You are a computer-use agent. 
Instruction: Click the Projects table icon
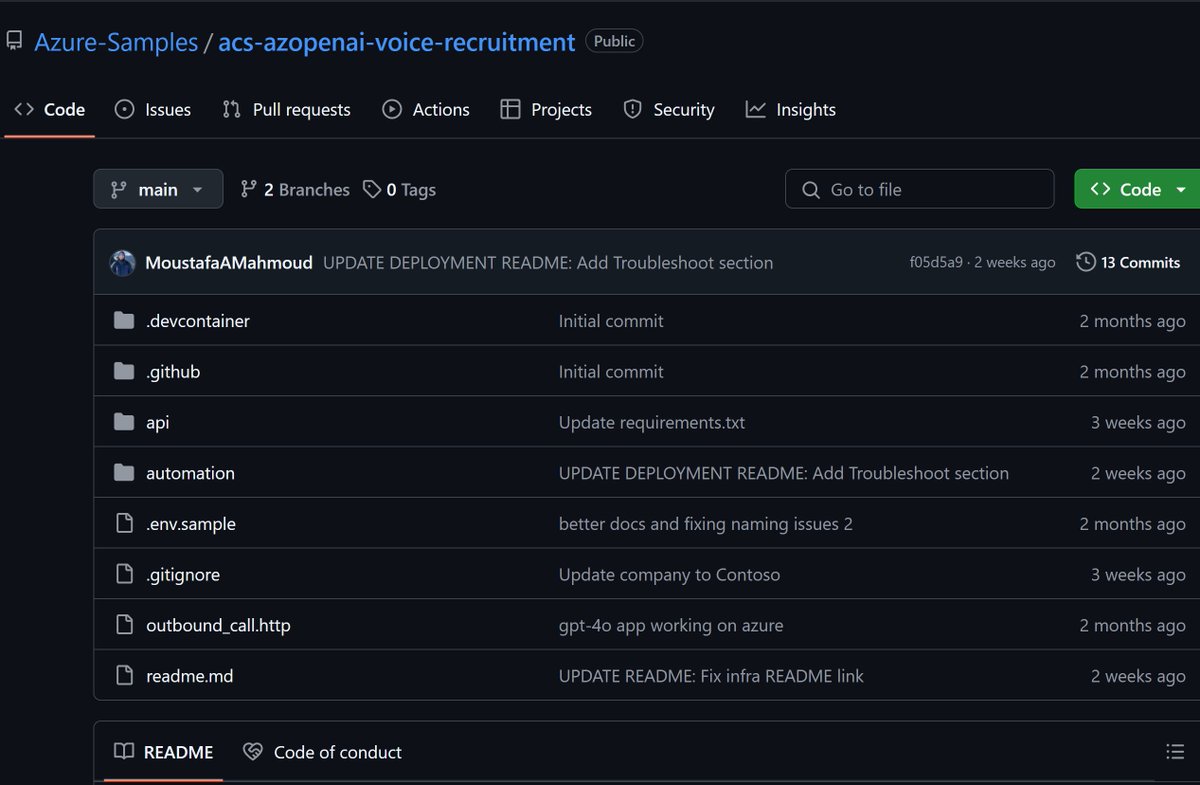510,109
